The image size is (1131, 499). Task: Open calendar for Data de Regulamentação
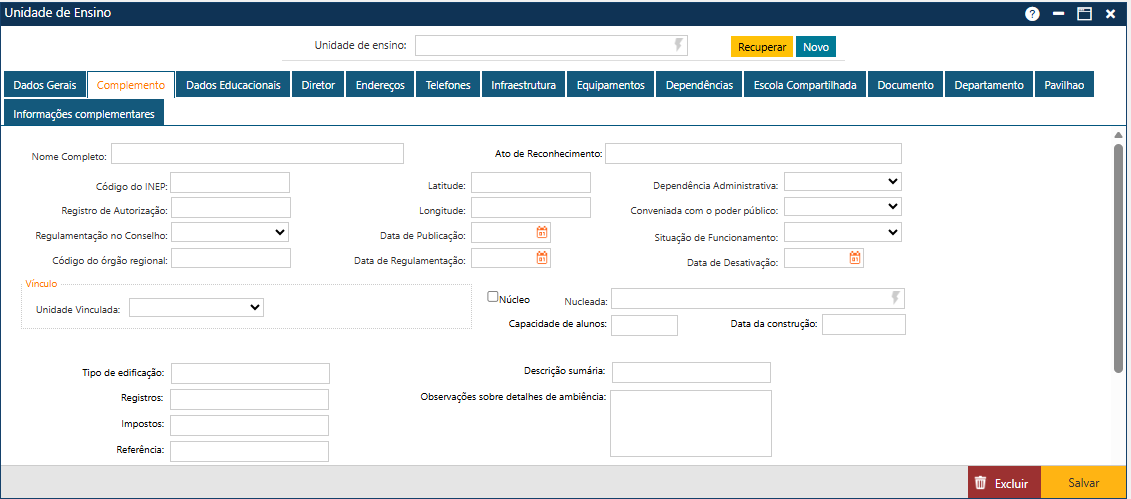(542, 258)
